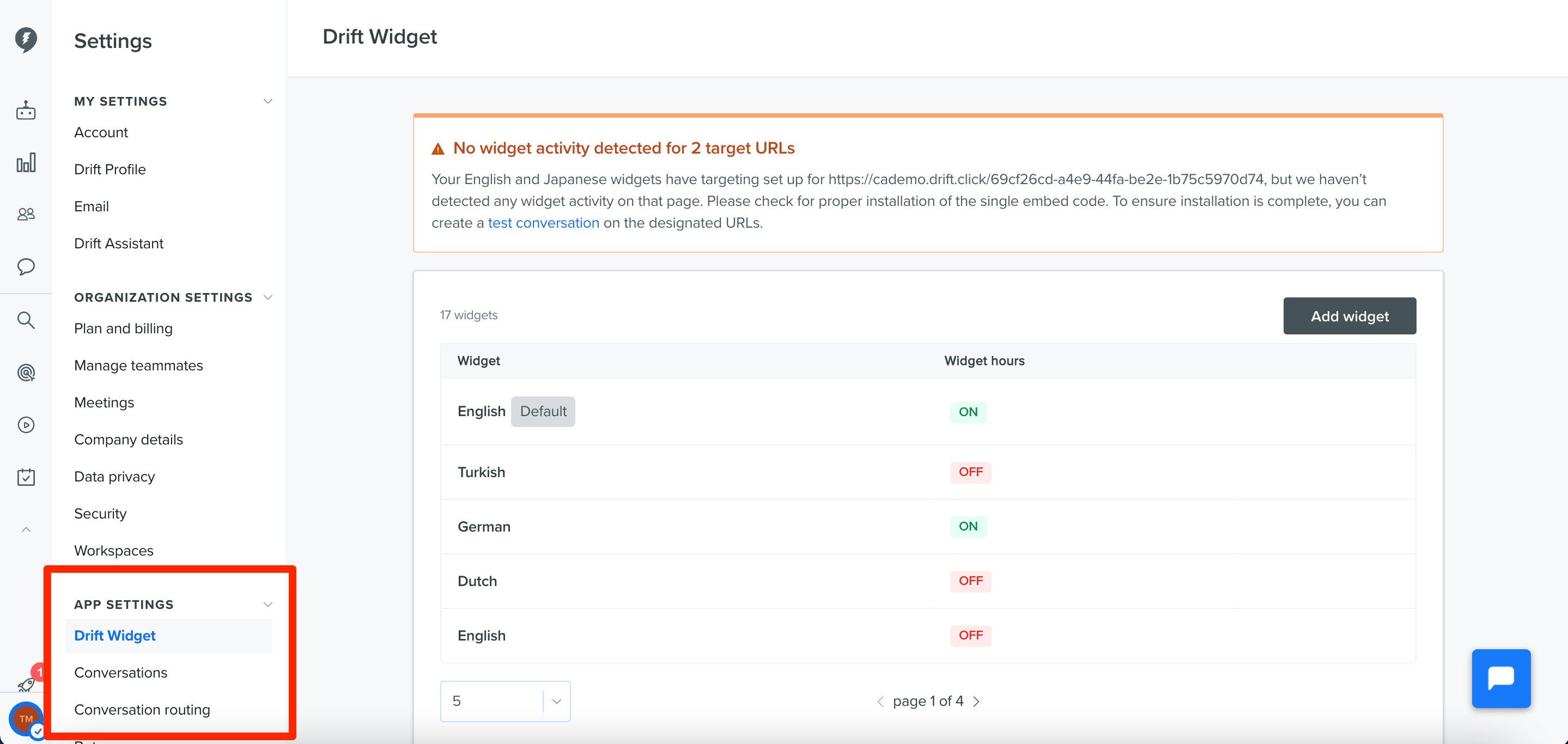
Task: Open the rows-per-page dropdown showing 5
Action: coord(505,702)
